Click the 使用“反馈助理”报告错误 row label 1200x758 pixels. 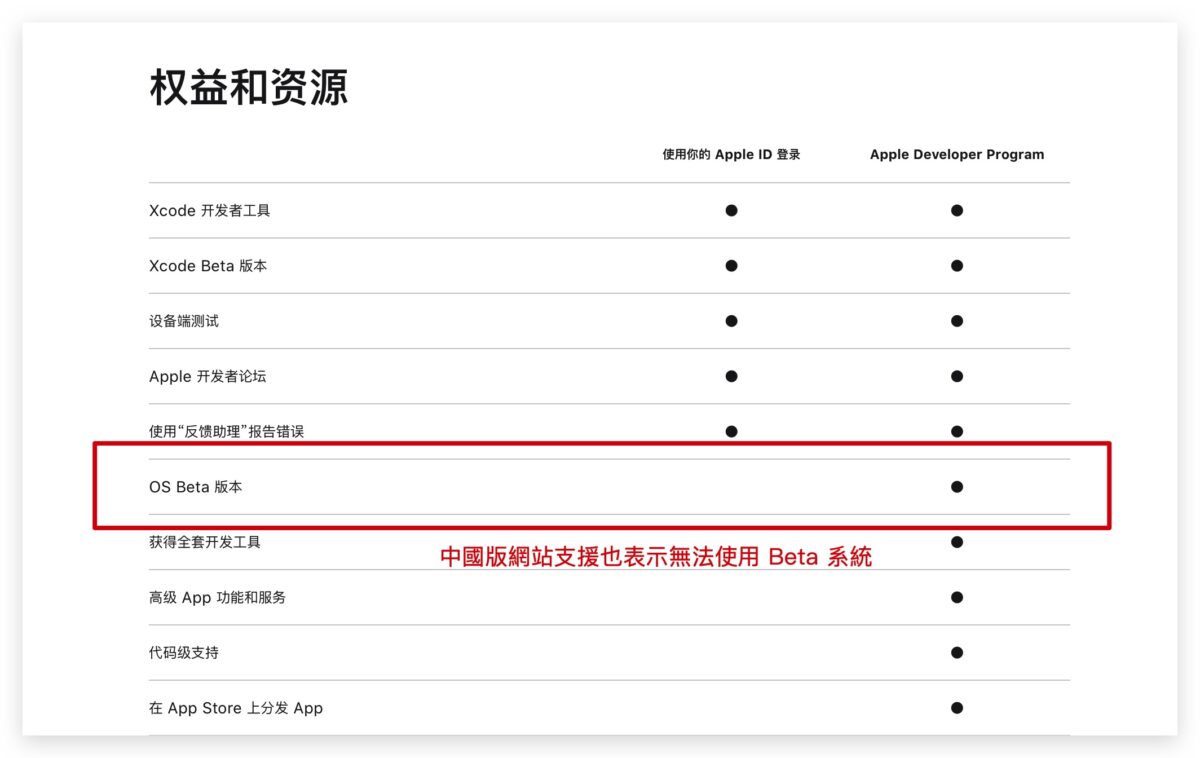tap(226, 432)
